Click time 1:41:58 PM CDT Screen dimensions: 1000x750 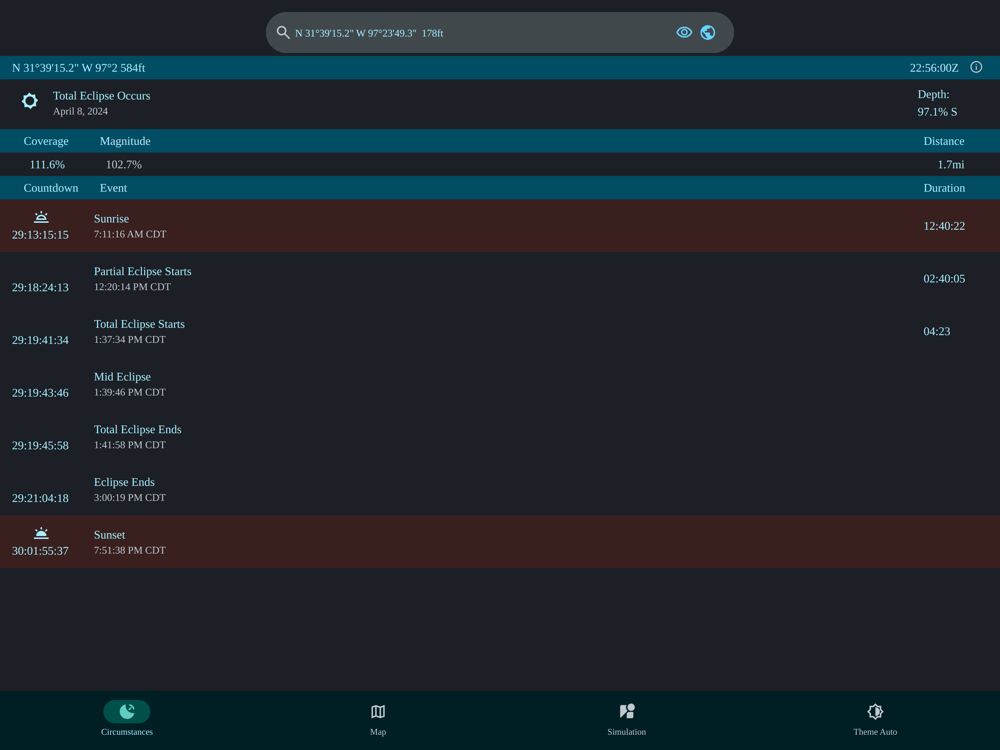click(129, 445)
